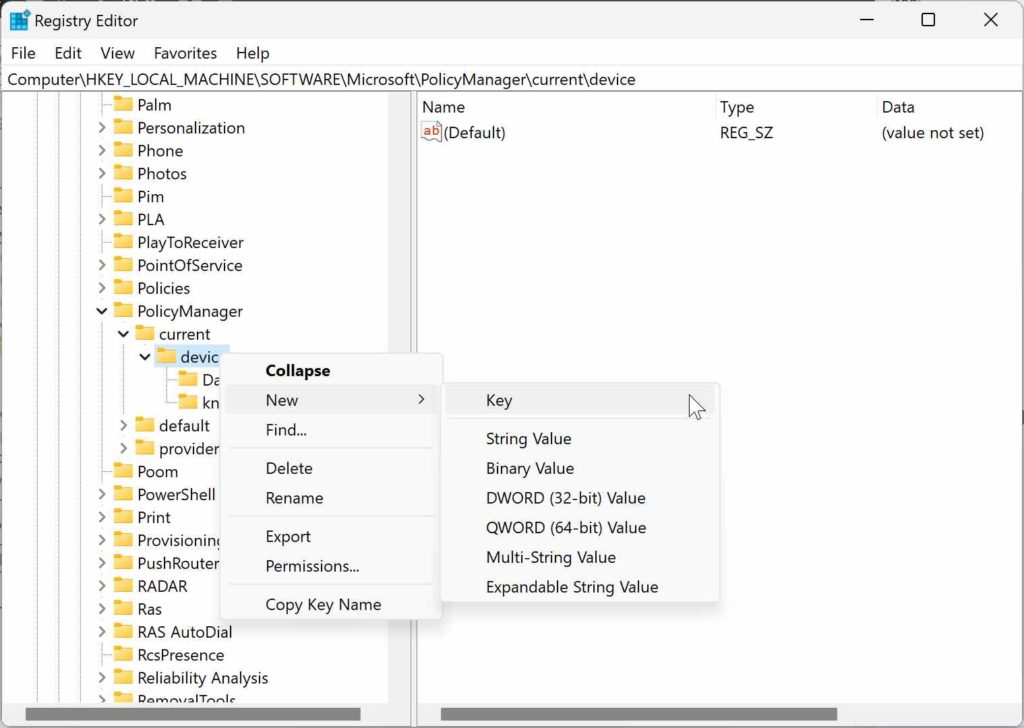Select the Personalization folder icon
The image size is (1024, 728).
coord(123,127)
